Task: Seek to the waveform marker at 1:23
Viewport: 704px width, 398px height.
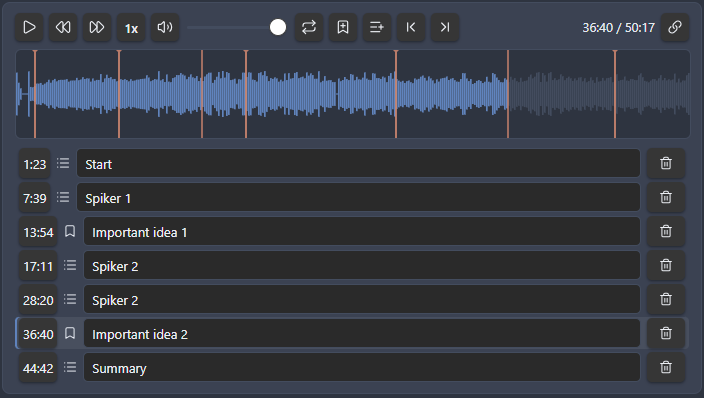Action: [35, 94]
